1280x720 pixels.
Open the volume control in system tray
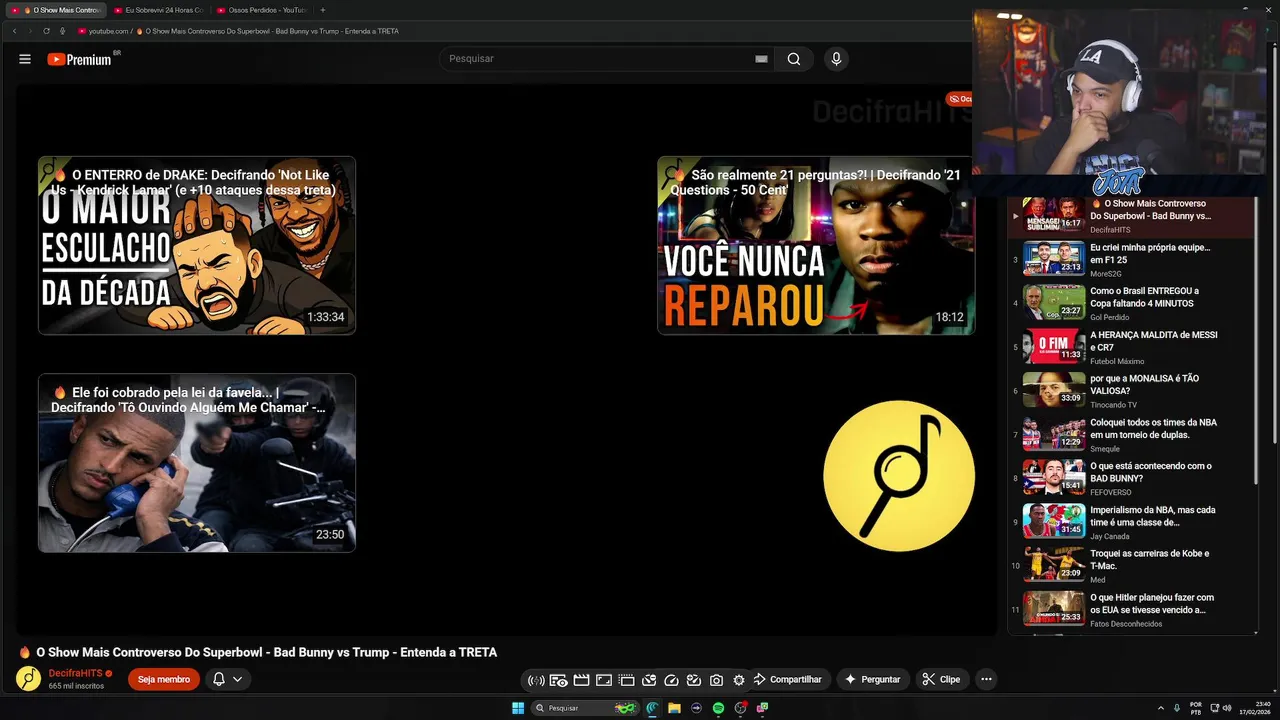[1226, 708]
